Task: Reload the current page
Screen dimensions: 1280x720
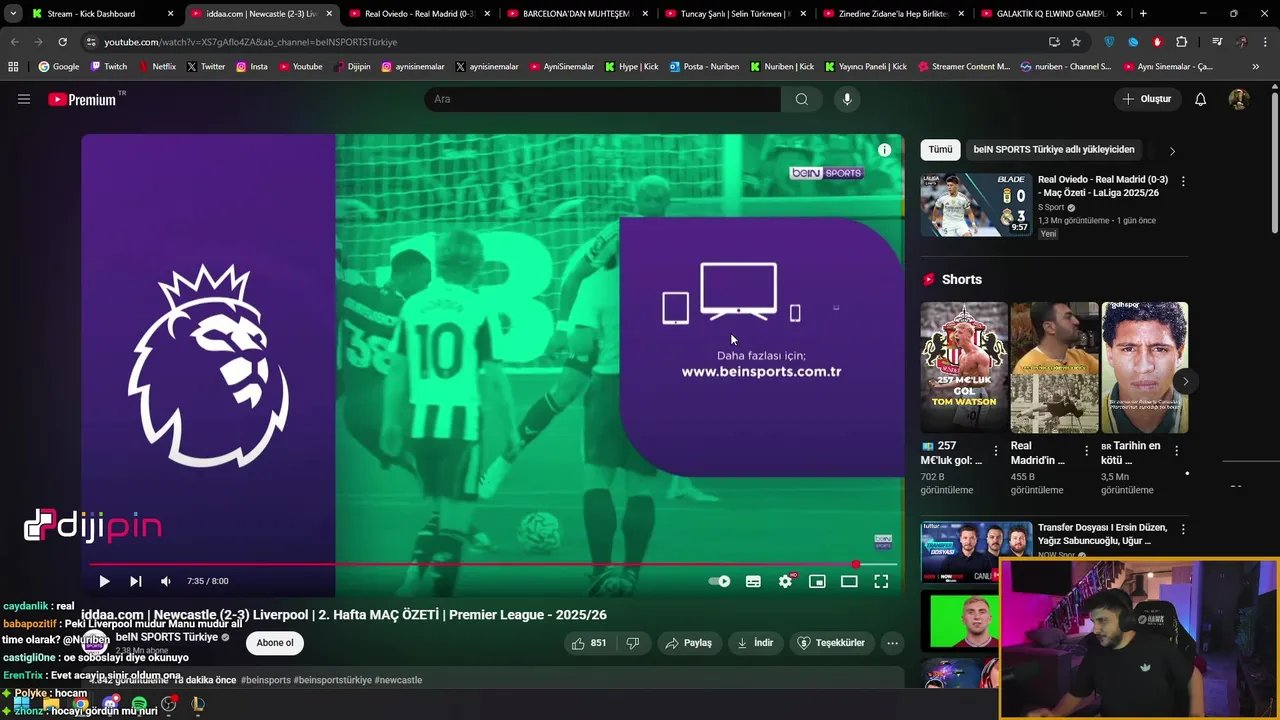Action: click(x=62, y=42)
